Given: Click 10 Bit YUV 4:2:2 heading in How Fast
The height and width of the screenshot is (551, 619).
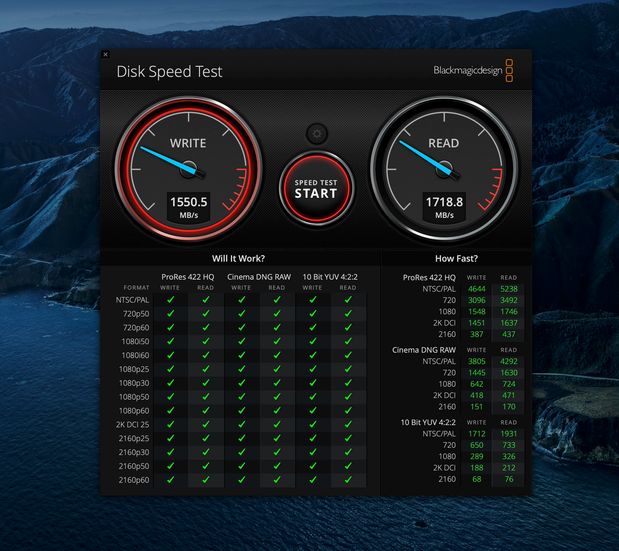Looking at the screenshot, I should tap(428, 422).
